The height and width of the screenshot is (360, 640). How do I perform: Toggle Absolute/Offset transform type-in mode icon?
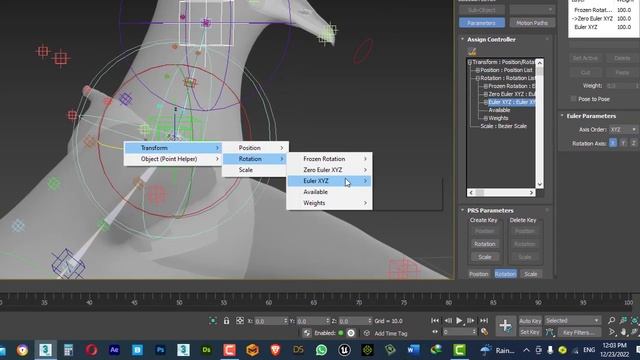[240, 321]
